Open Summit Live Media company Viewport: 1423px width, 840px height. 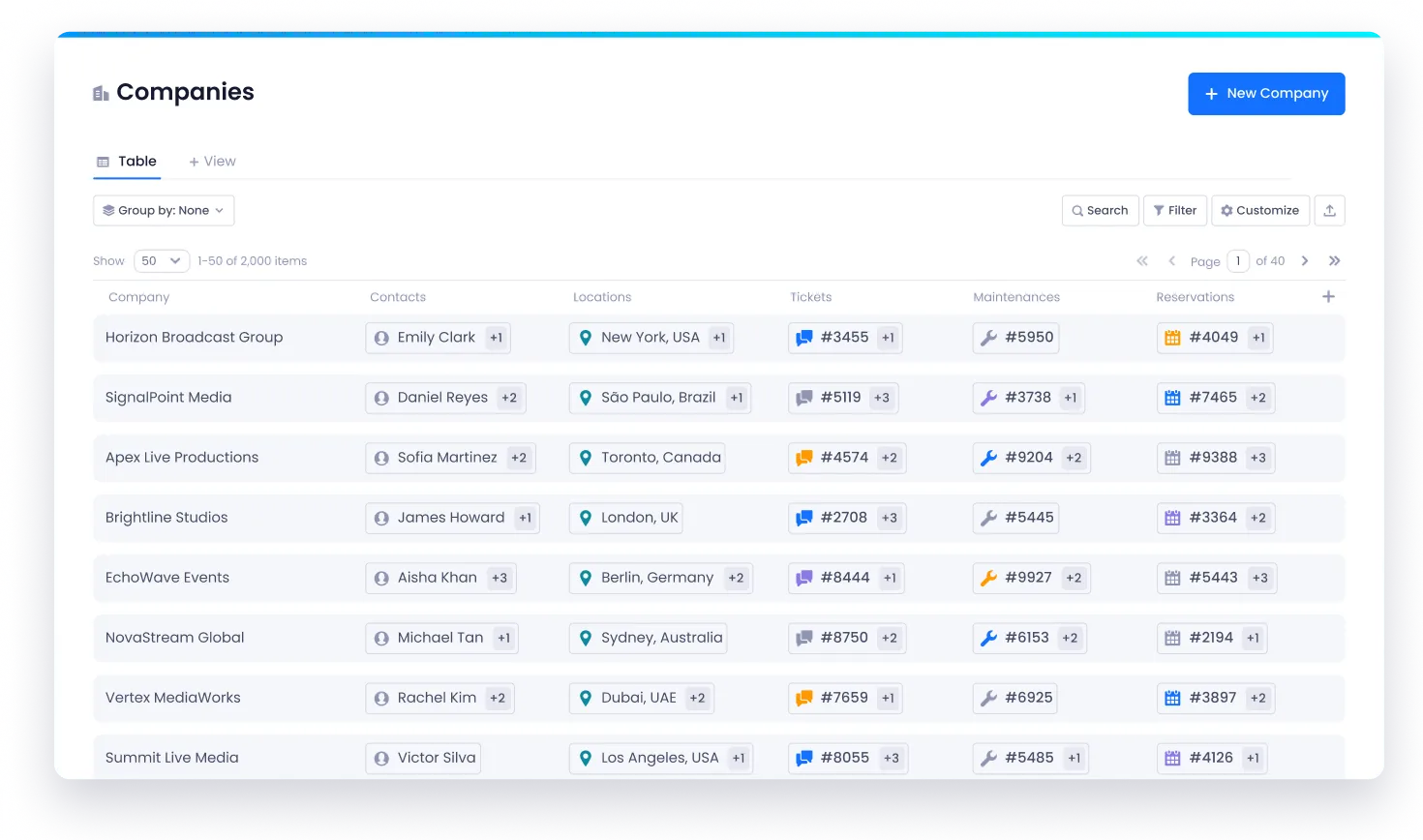(172, 758)
